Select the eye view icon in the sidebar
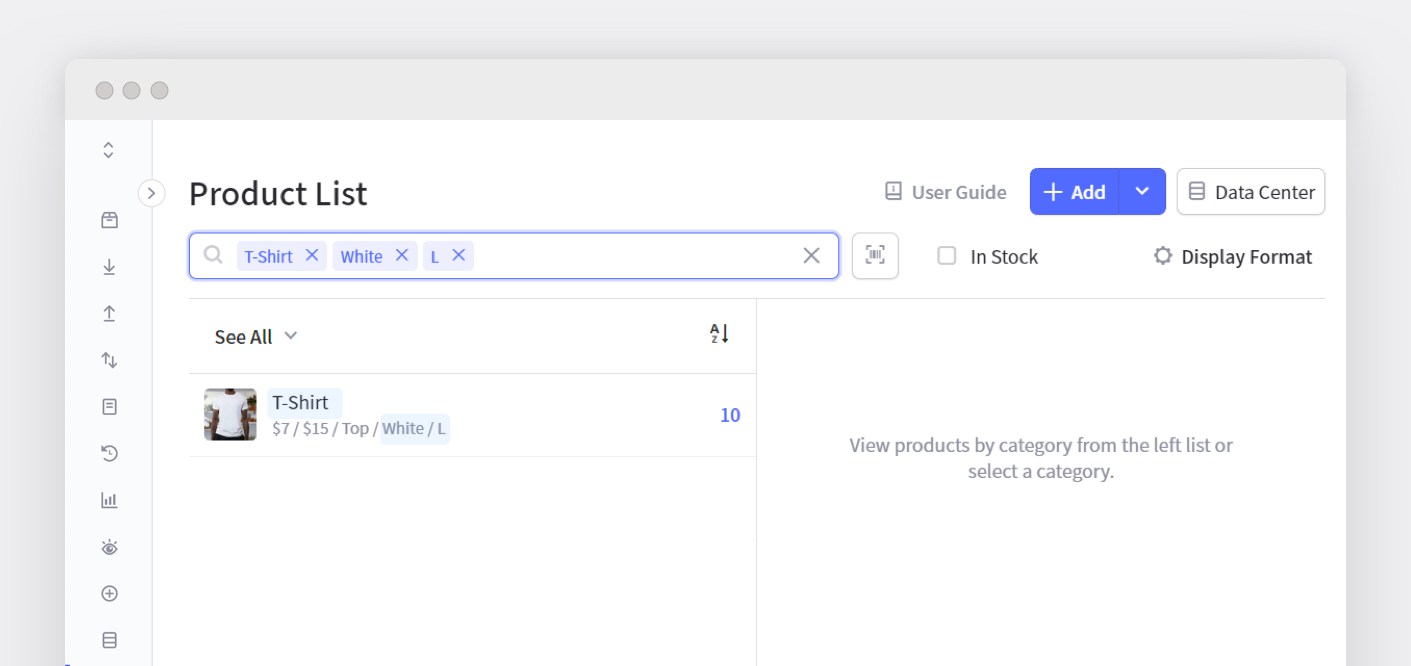1411x666 pixels. pyautogui.click(x=109, y=546)
